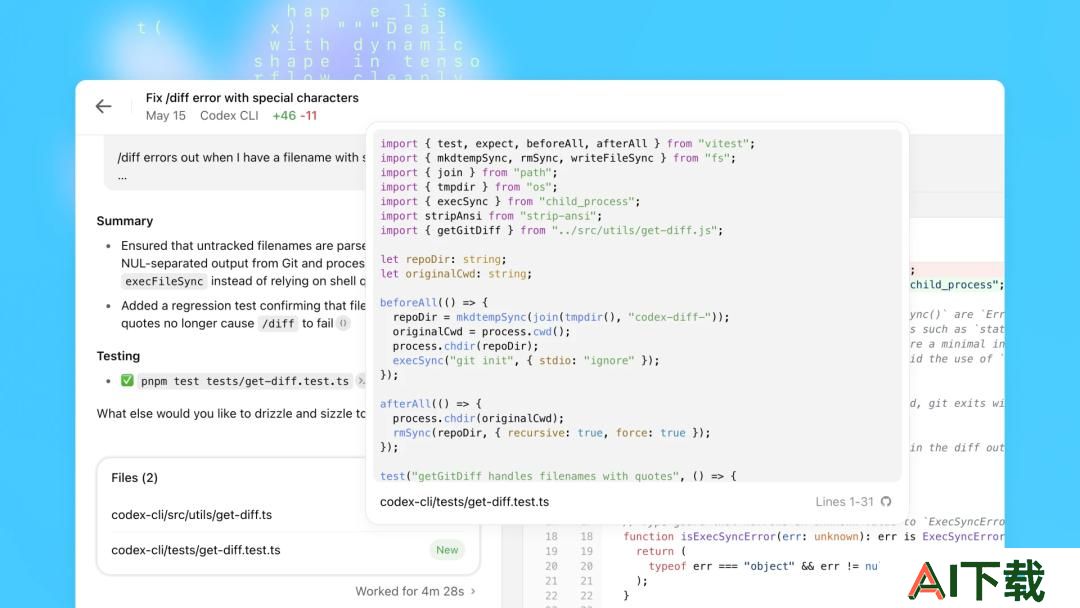Go back using the left arrow icon
The height and width of the screenshot is (608, 1080).
(103, 106)
